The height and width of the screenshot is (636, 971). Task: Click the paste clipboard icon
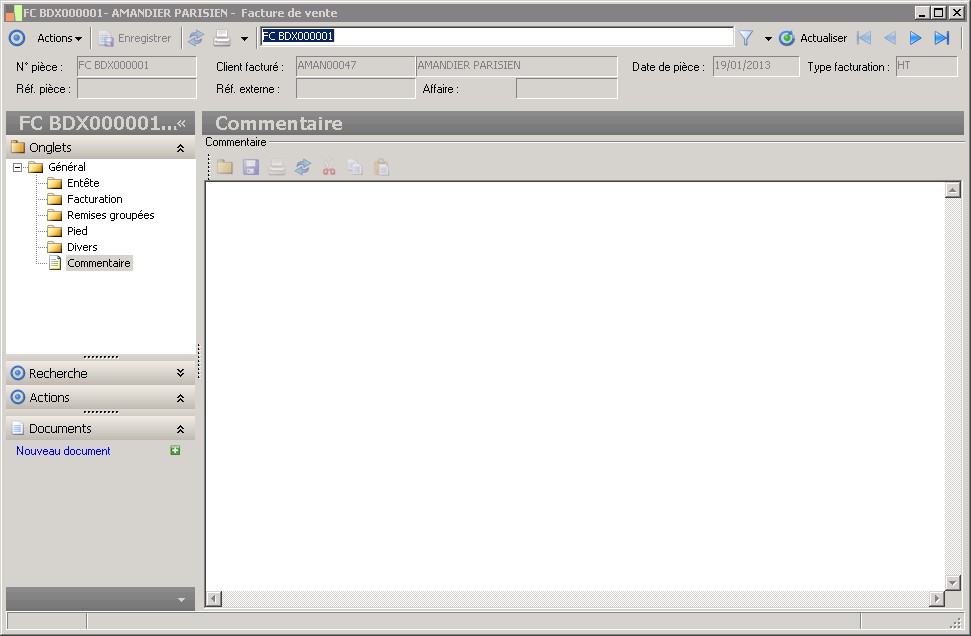(x=381, y=167)
